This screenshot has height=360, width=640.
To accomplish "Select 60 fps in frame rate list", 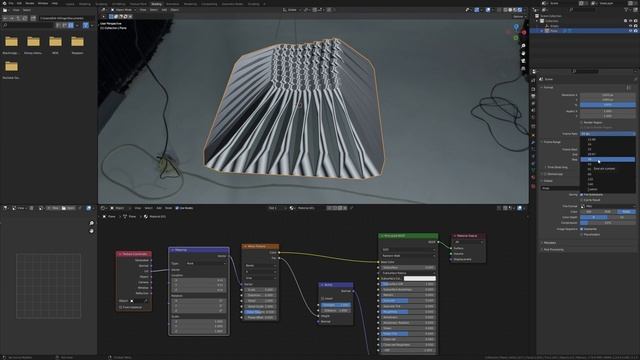I will [x=608, y=174].
